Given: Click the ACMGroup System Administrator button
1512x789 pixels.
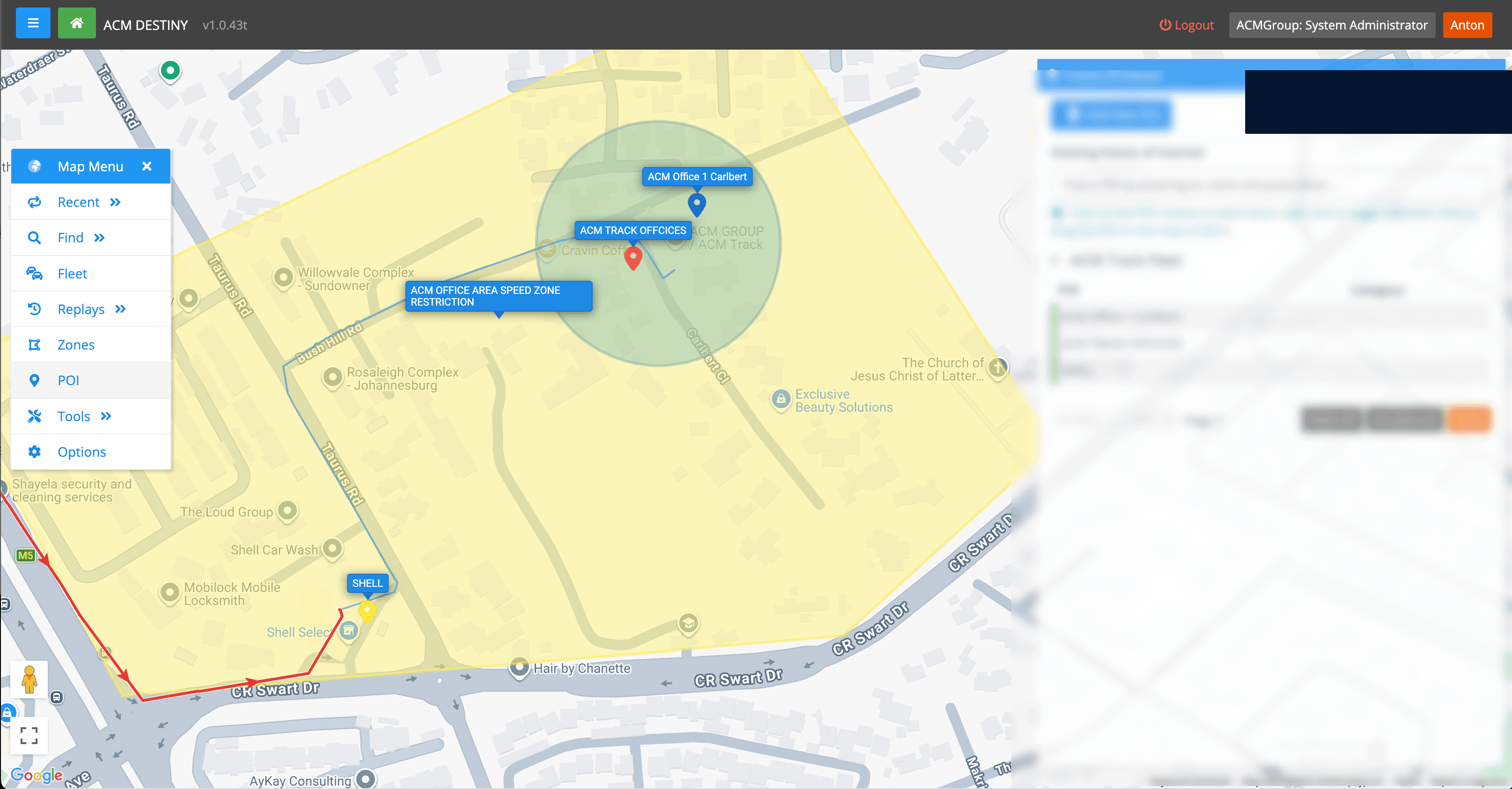Looking at the screenshot, I should click(1332, 25).
